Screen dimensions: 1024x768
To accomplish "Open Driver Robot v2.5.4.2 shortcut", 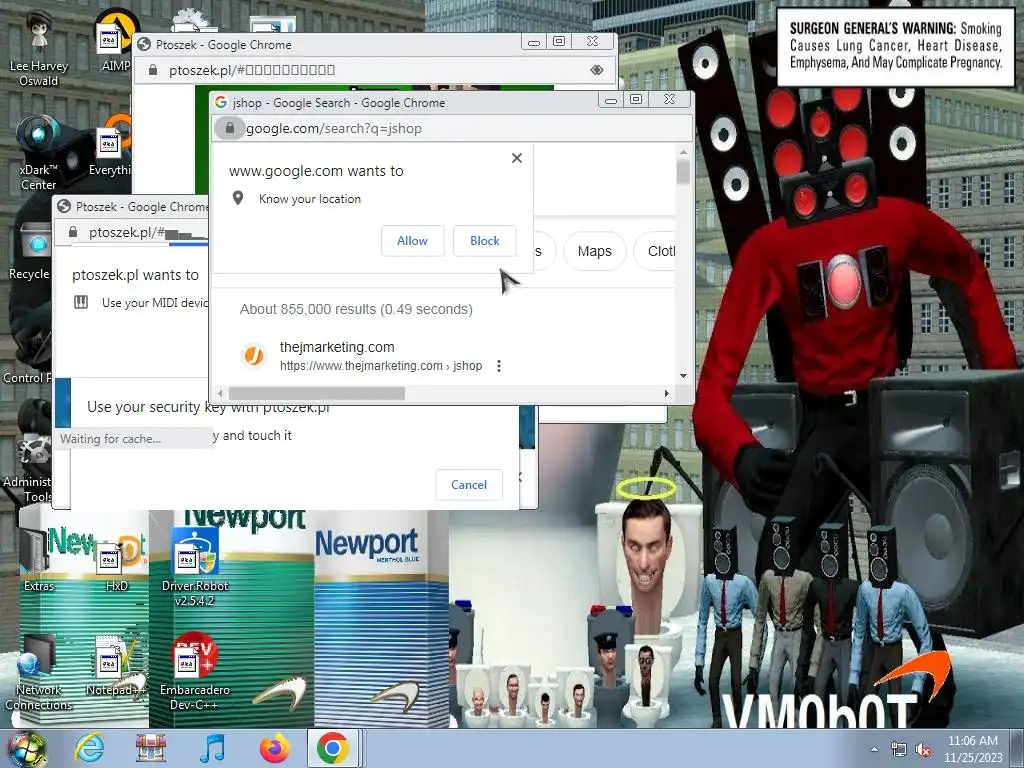I will 195,565.
